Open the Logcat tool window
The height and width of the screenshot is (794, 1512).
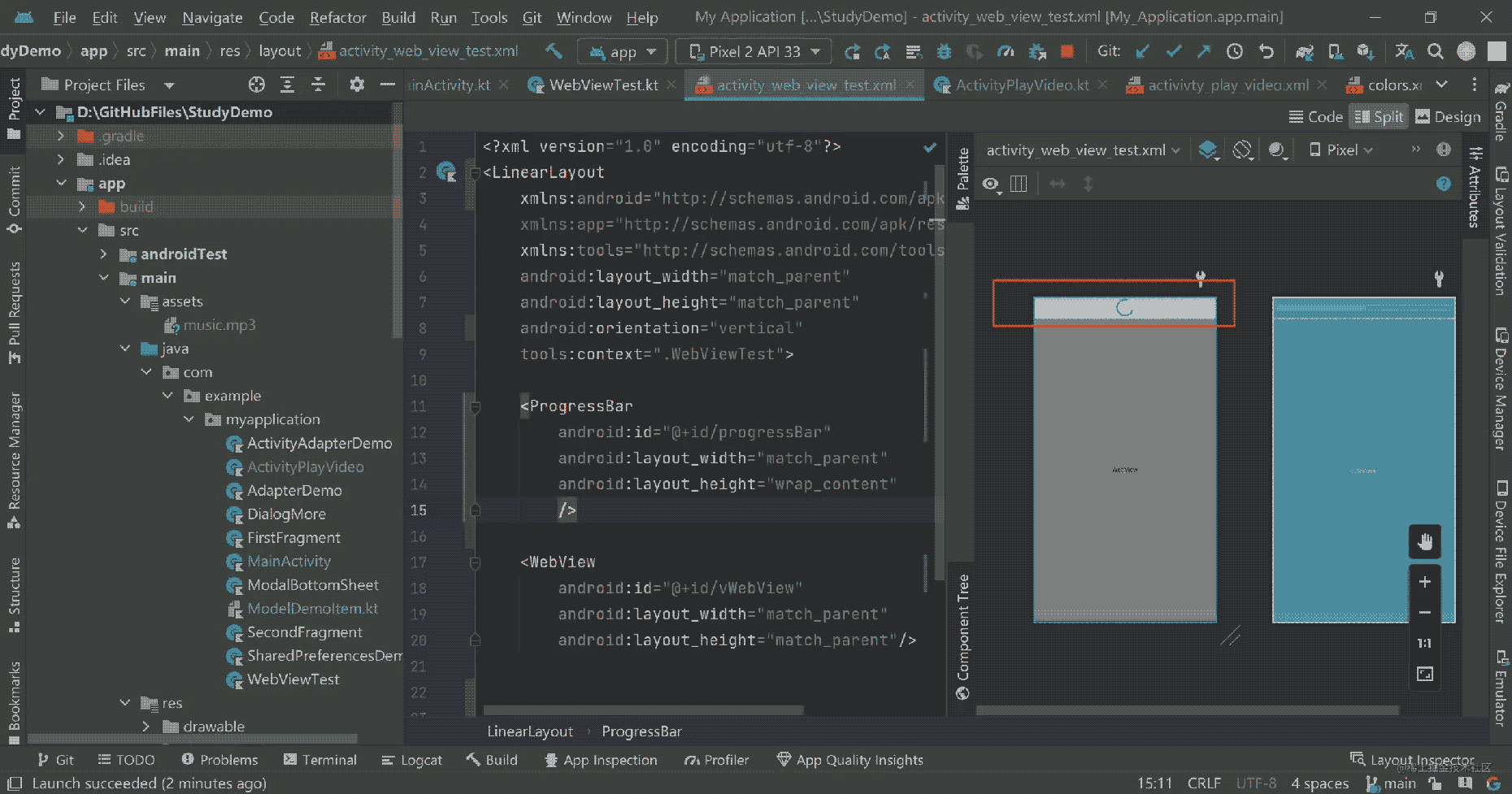(412, 760)
